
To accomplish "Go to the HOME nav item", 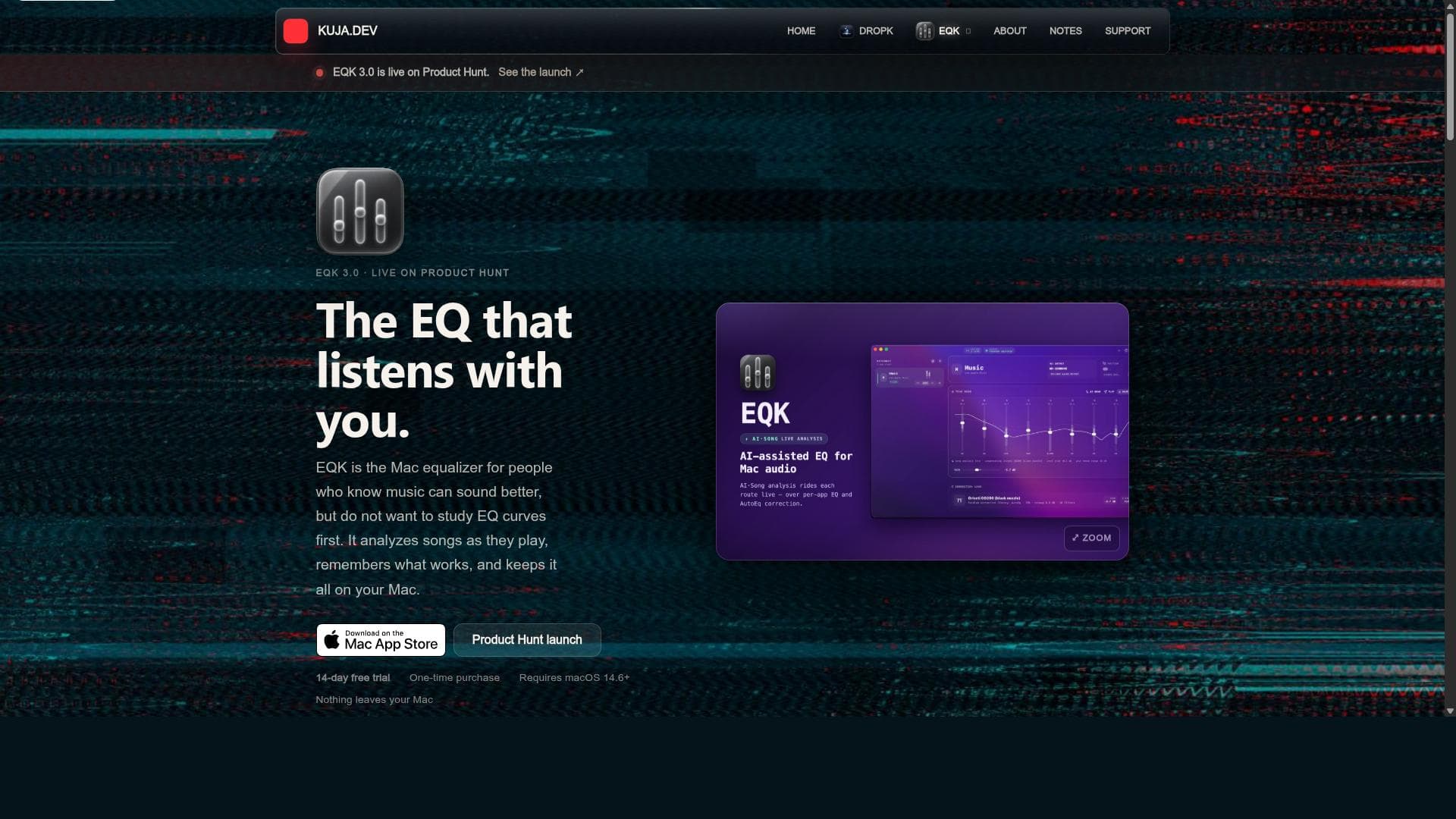I will click(801, 31).
